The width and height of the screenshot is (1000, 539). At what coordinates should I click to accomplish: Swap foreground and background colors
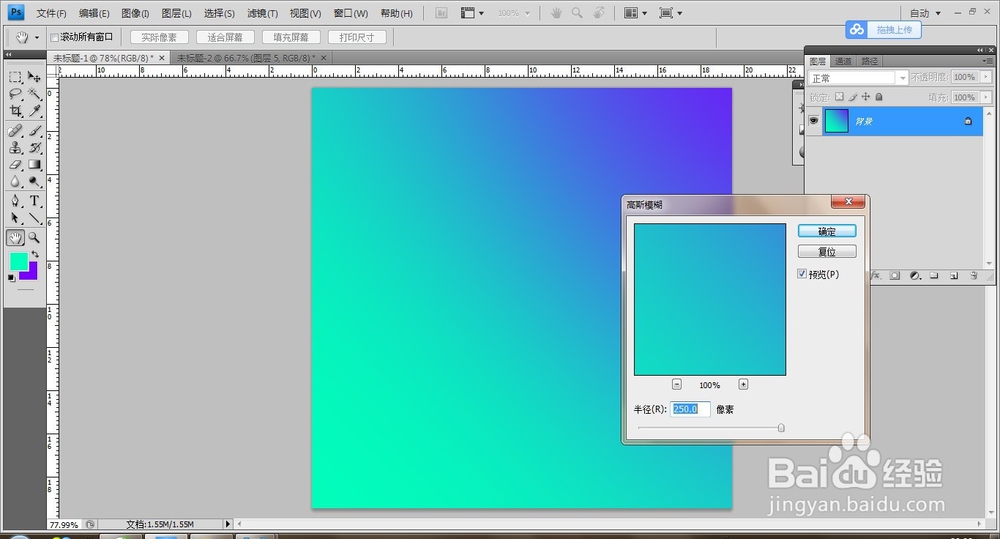[36, 254]
